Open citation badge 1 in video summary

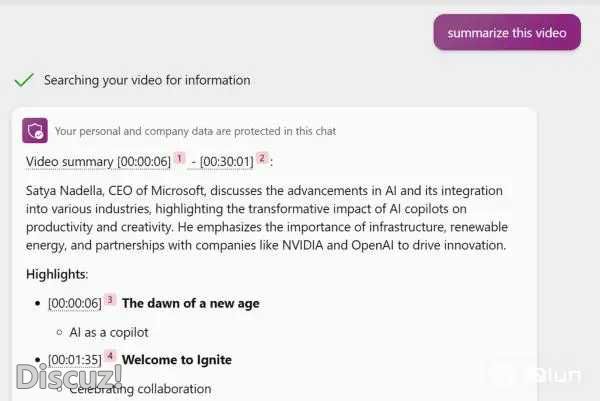(x=179, y=158)
